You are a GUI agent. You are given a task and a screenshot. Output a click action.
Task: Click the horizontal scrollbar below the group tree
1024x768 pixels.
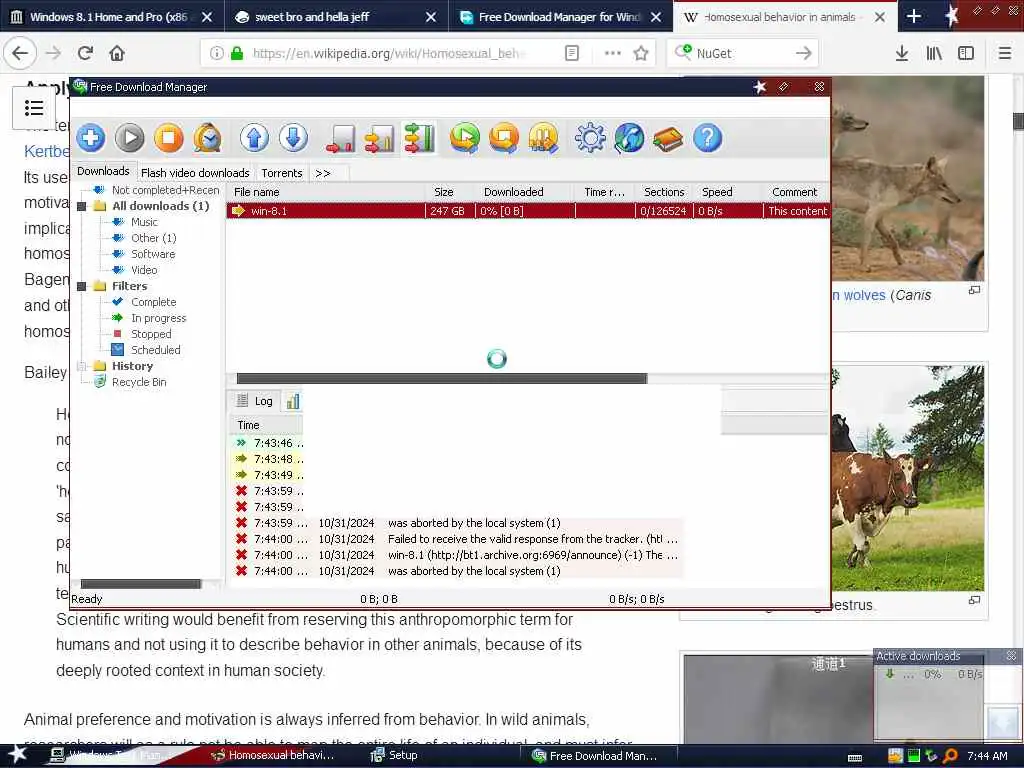(x=141, y=584)
